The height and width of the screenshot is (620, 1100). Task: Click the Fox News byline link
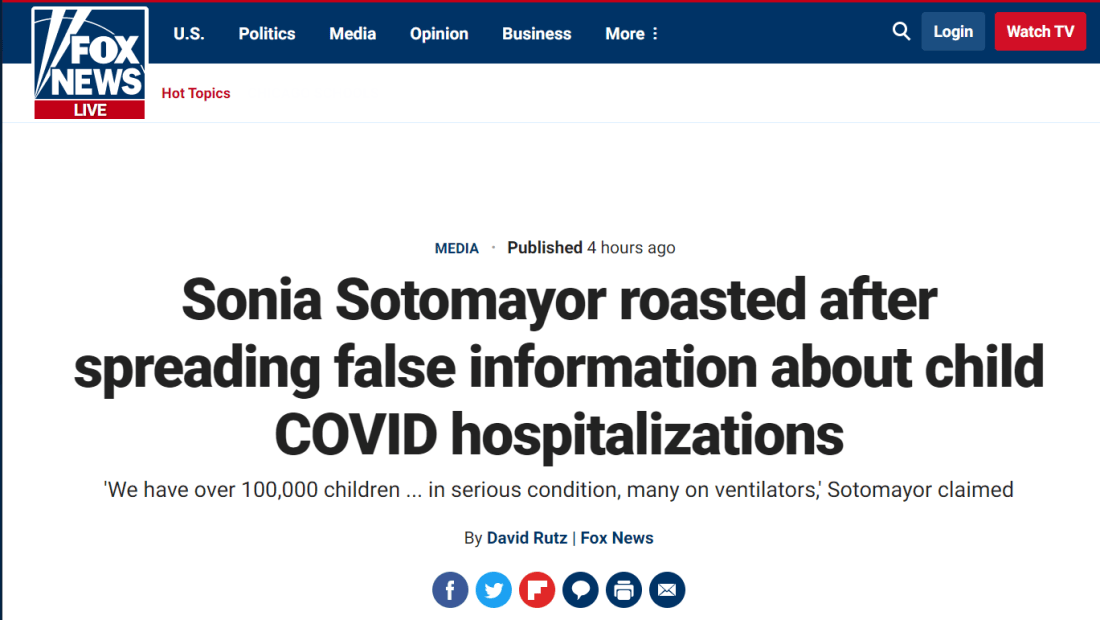617,538
